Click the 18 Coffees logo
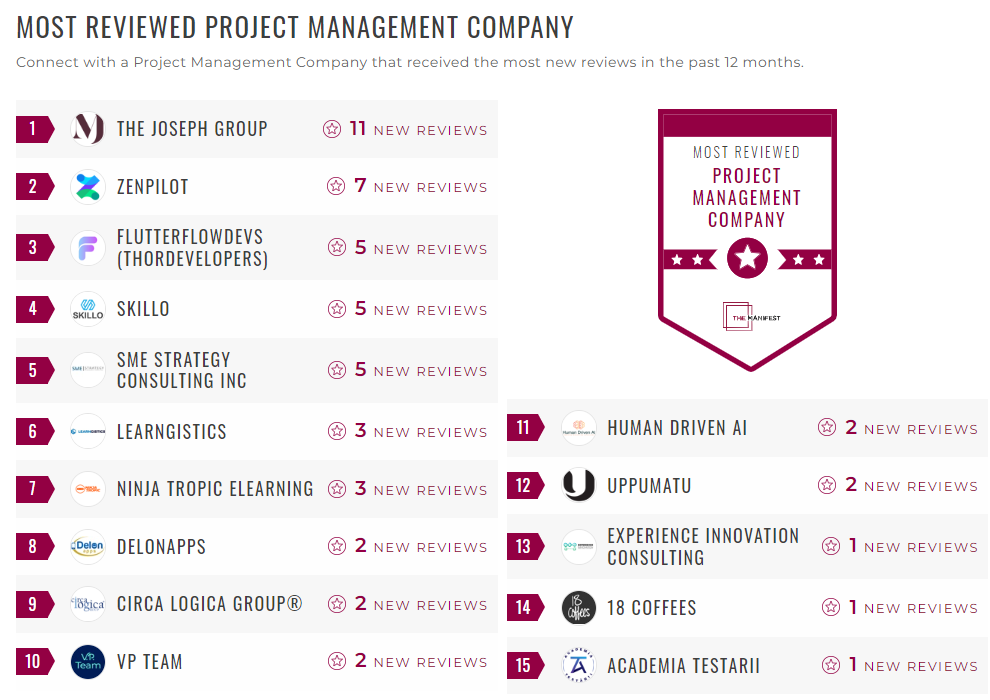This screenshot has height=700, width=990. point(579,607)
